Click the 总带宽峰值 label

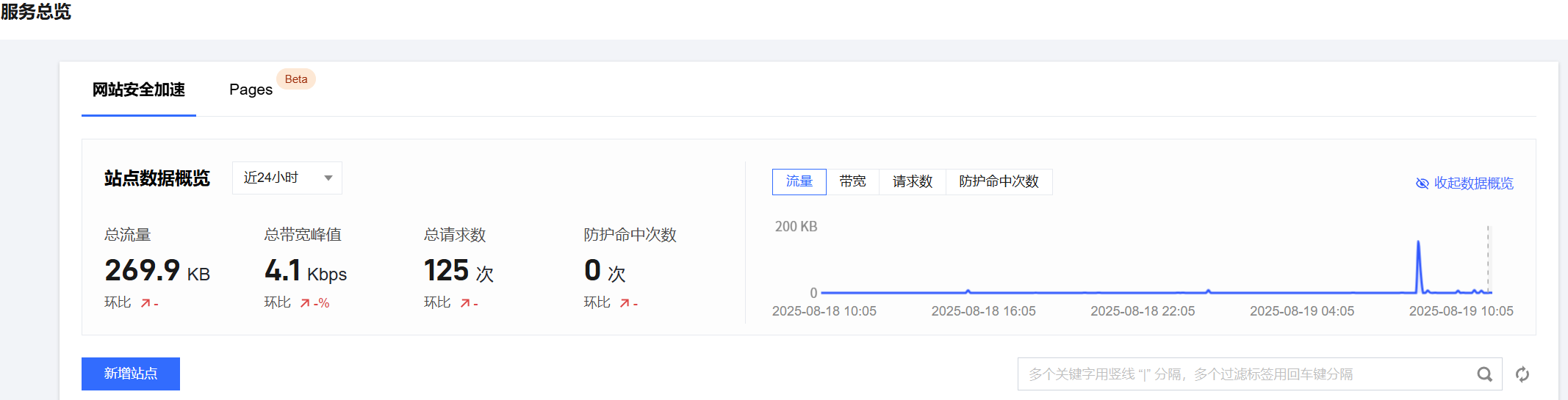[x=303, y=235]
